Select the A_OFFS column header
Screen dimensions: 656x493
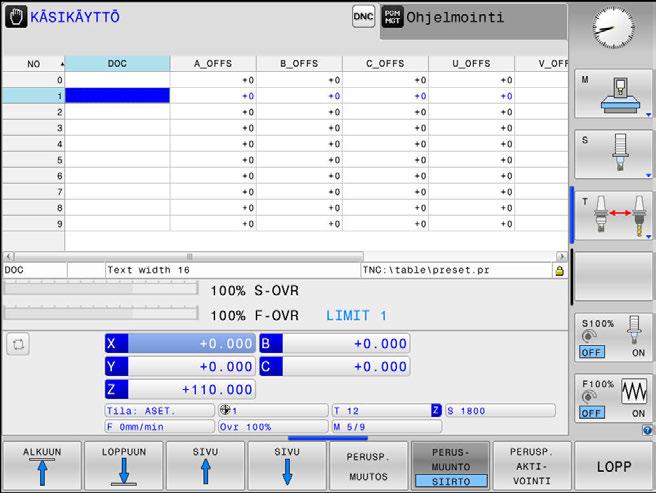pyautogui.click(x=213, y=64)
